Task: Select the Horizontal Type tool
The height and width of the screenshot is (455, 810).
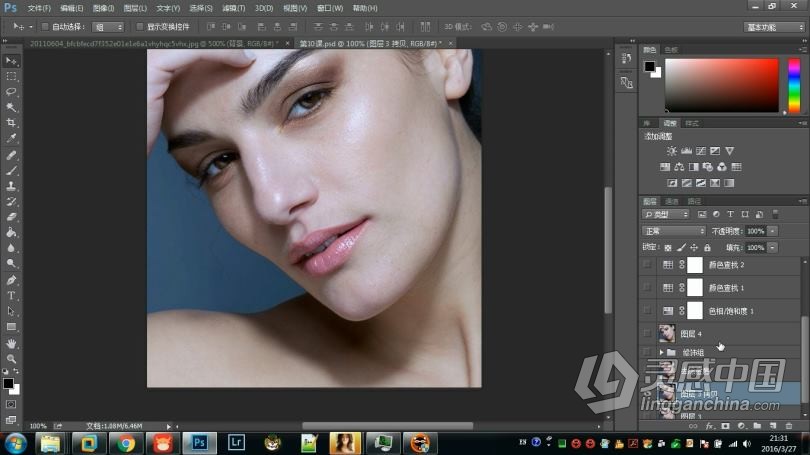Action: (11, 295)
